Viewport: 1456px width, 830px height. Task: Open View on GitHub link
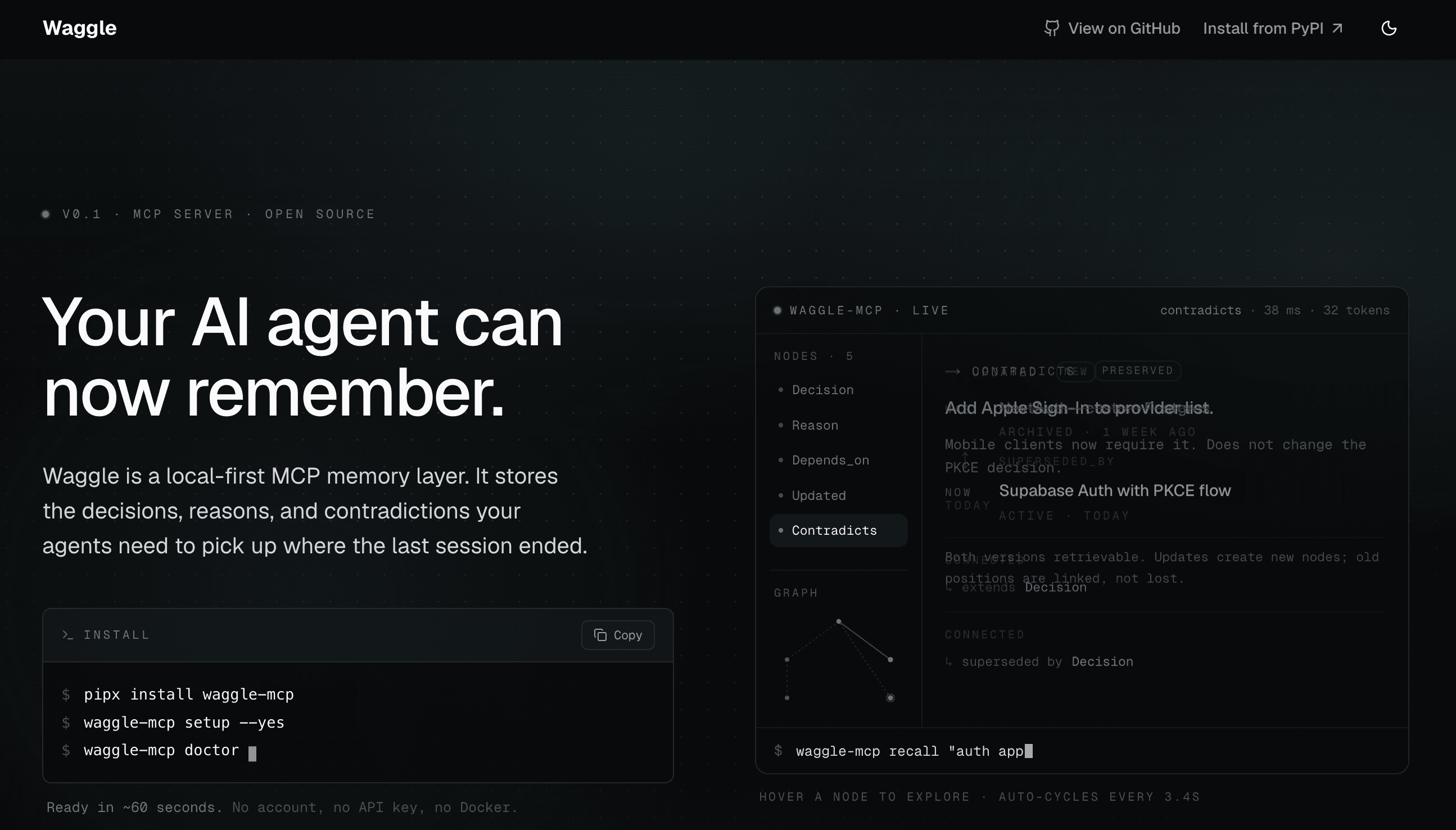click(1112, 29)
